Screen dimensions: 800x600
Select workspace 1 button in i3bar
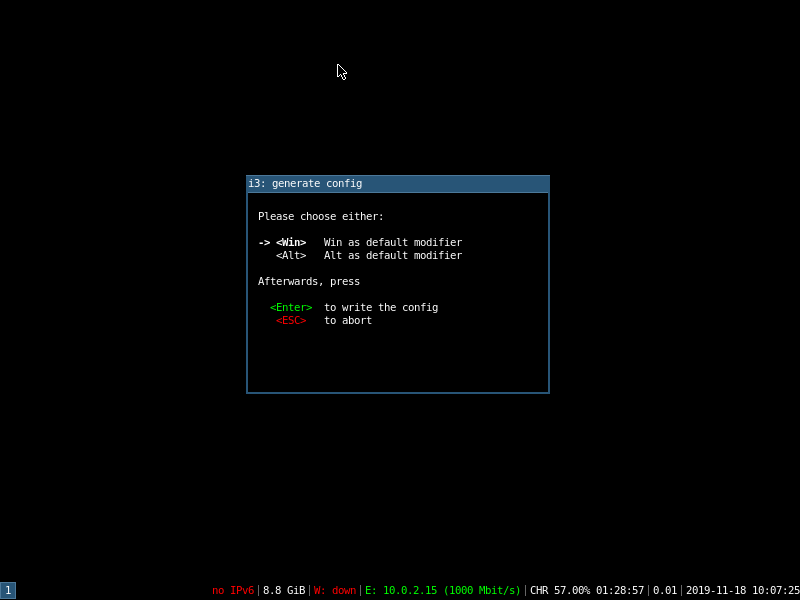pyautogui.click(x=8, y=590)
